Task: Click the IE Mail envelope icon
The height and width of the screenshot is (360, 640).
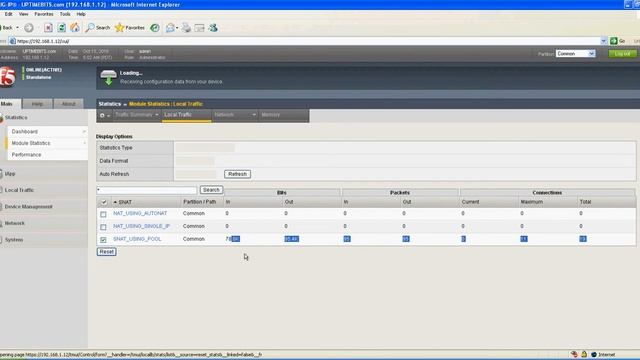Action: point(170,28)
